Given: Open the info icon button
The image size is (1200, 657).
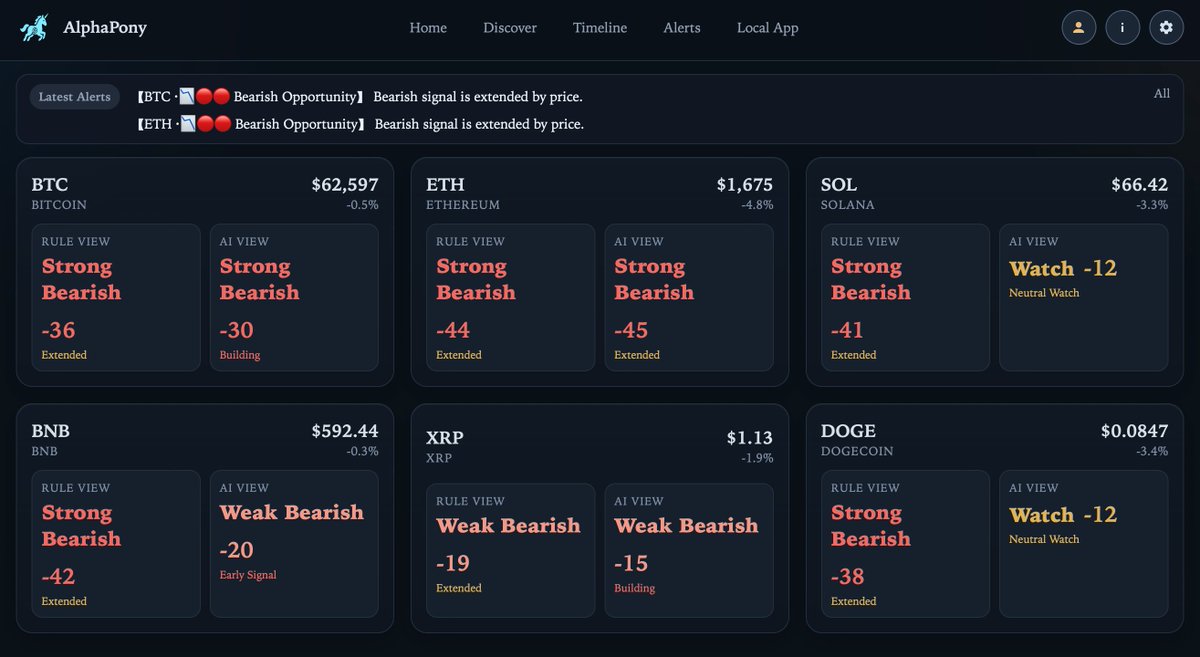Looking at the screenshot, I should pos(1122,28).
